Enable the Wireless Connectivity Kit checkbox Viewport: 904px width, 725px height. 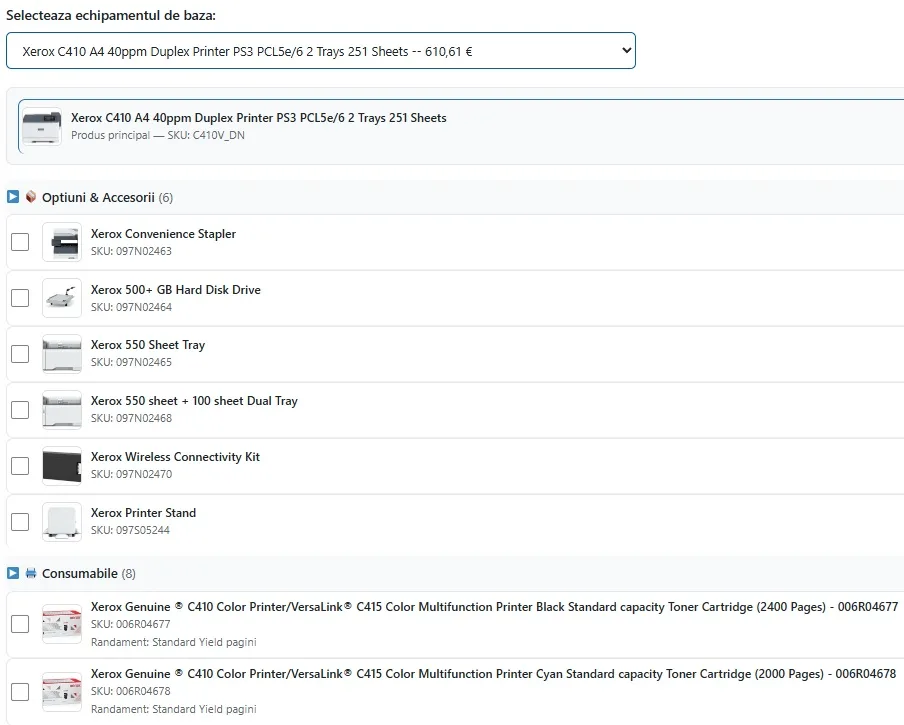20,466
